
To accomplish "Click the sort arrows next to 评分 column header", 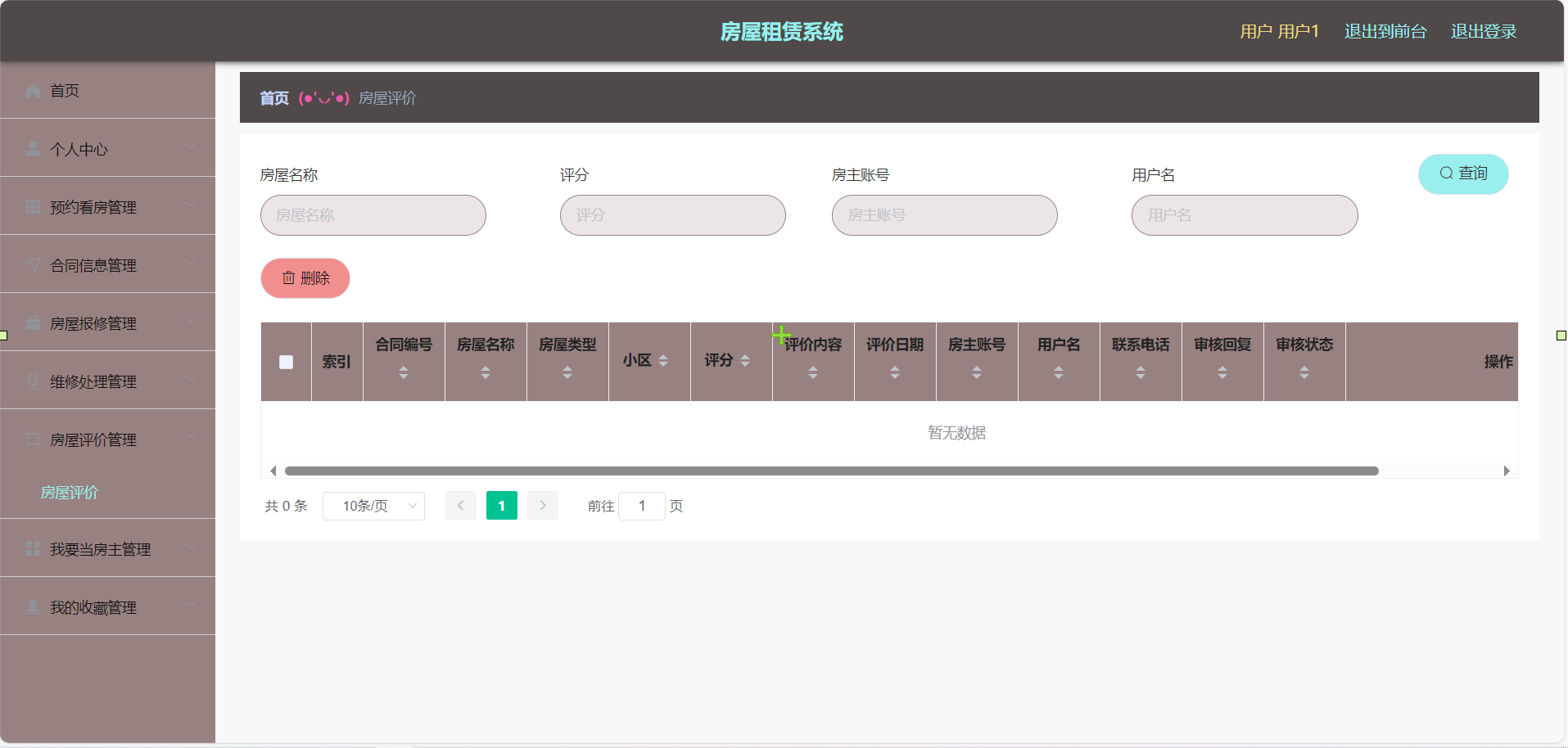I will (x=745, y=361).
